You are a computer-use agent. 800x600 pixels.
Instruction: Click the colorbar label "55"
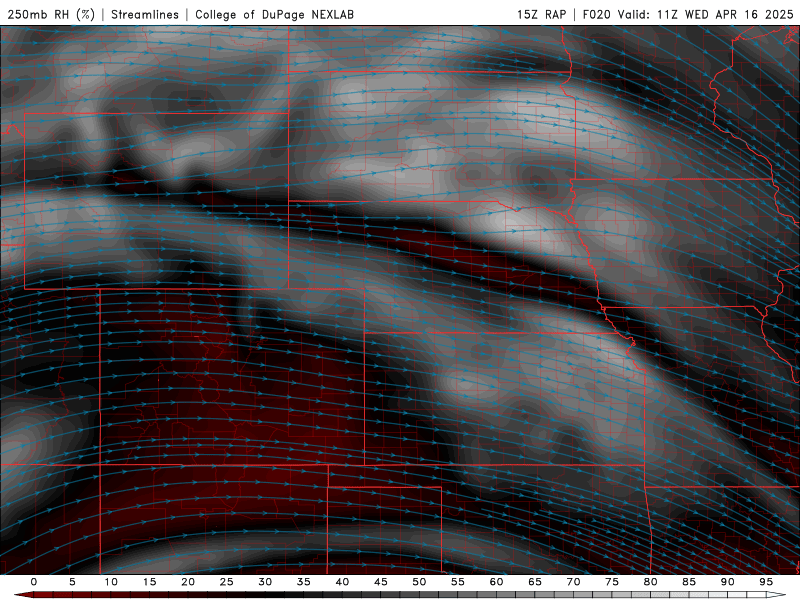coord(458,582)
